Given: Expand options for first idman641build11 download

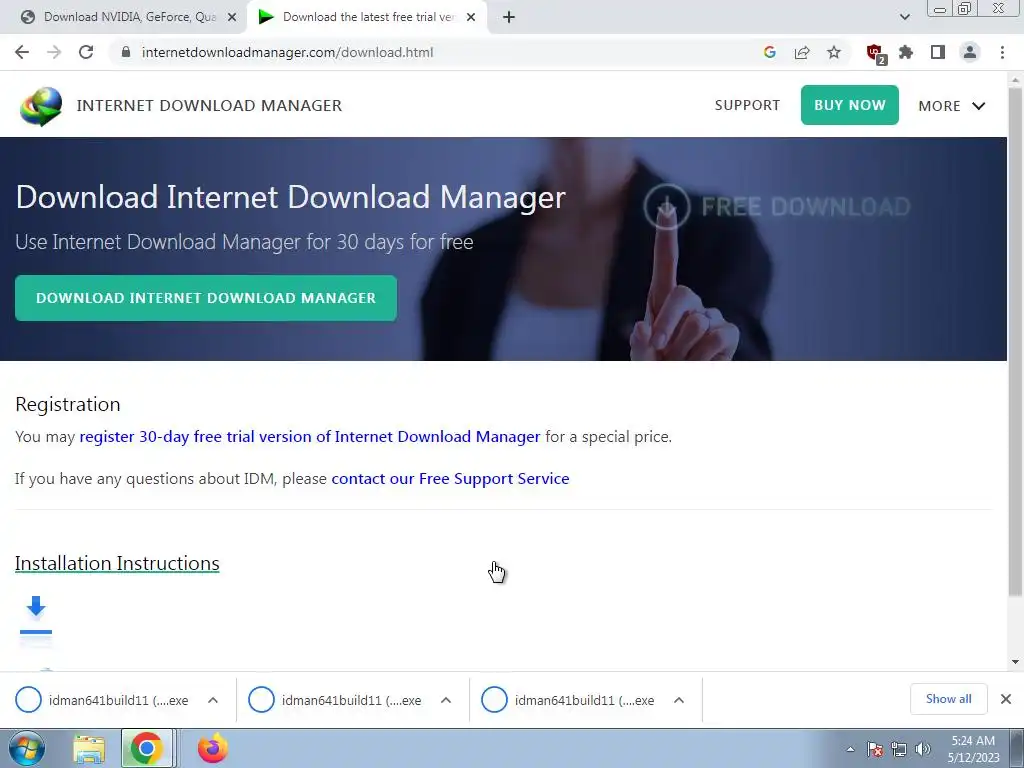Looking at the screenshot, I should point(213,700).
